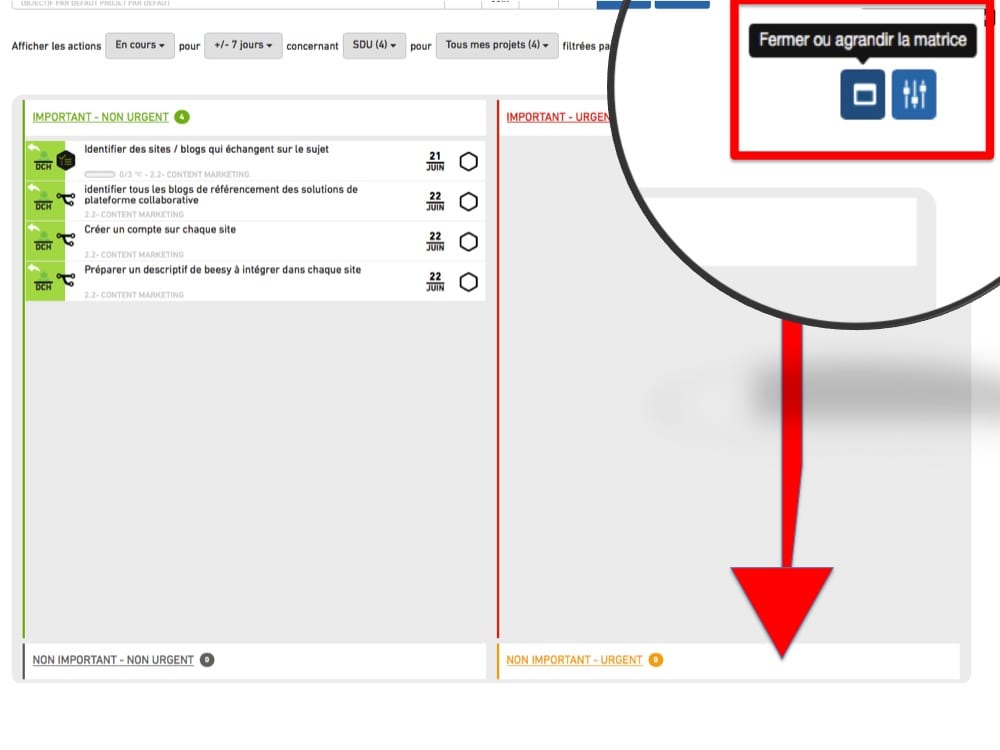1000x750 pixels.
Task: Click the green DCH badge on Identifier des sites
Action: (43, 161)
